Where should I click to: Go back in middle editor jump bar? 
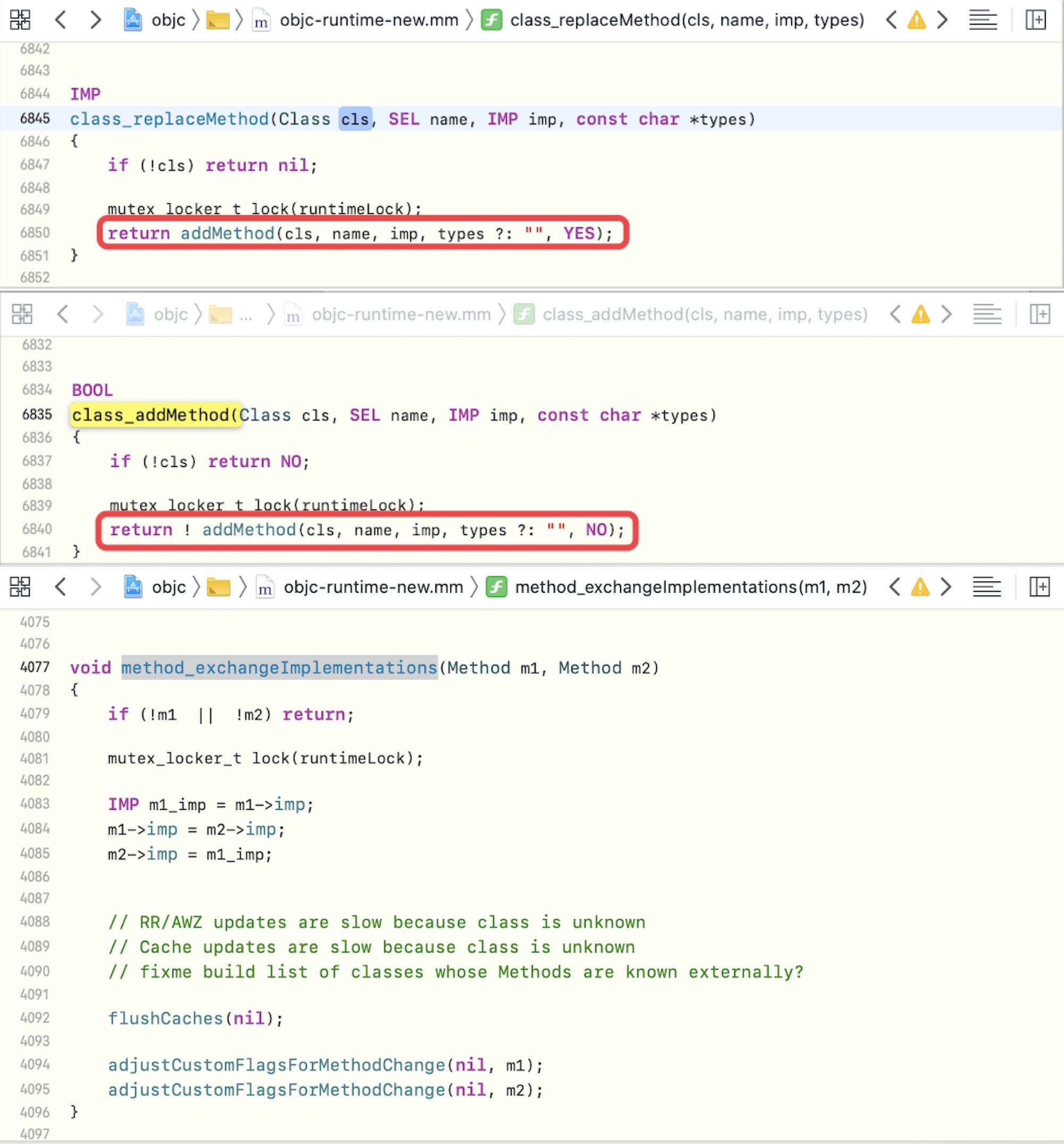click(x=63, y=314)
